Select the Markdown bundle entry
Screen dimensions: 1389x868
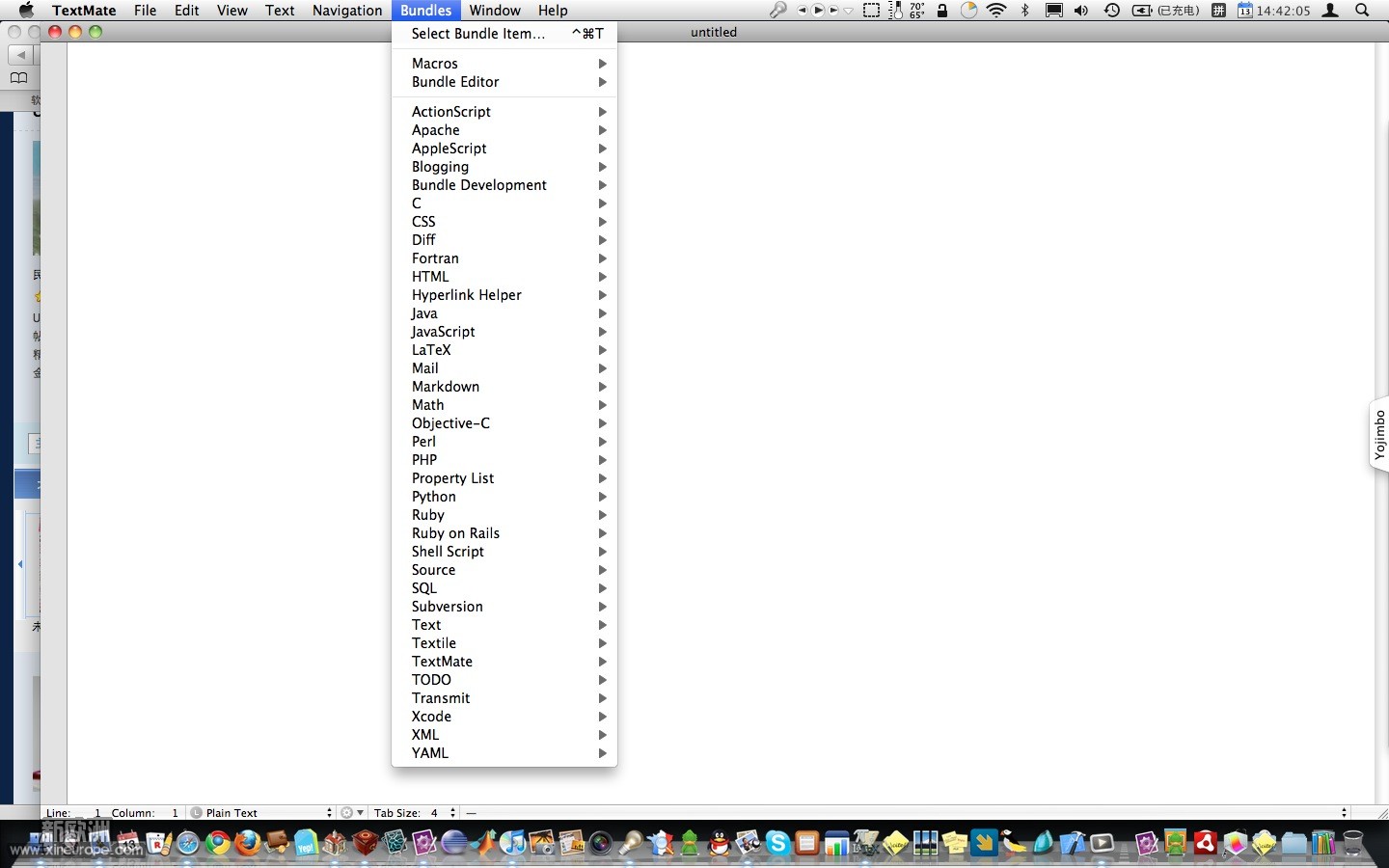[504, 387]
